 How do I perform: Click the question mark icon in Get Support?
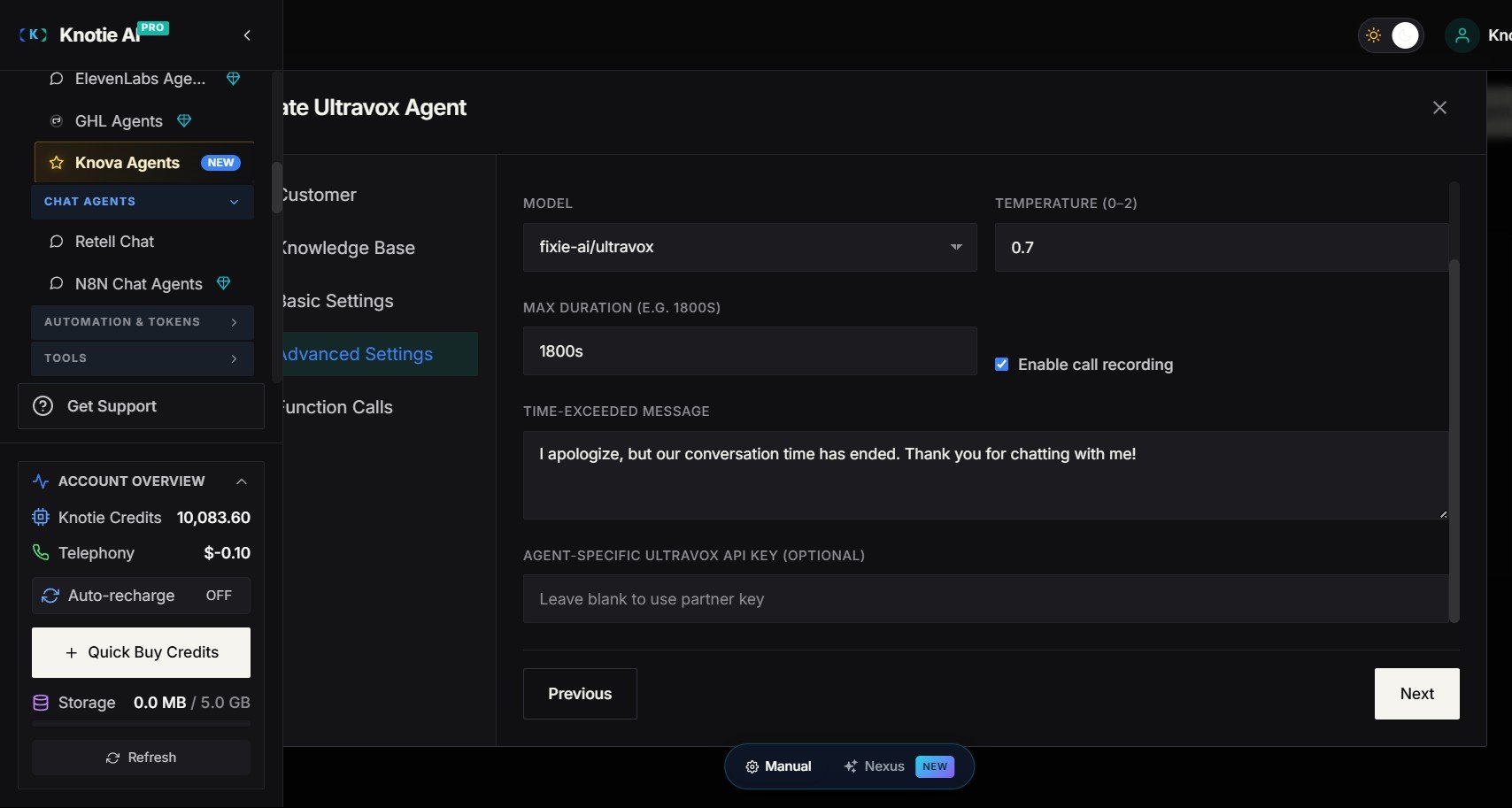click(x=42, y=406)
